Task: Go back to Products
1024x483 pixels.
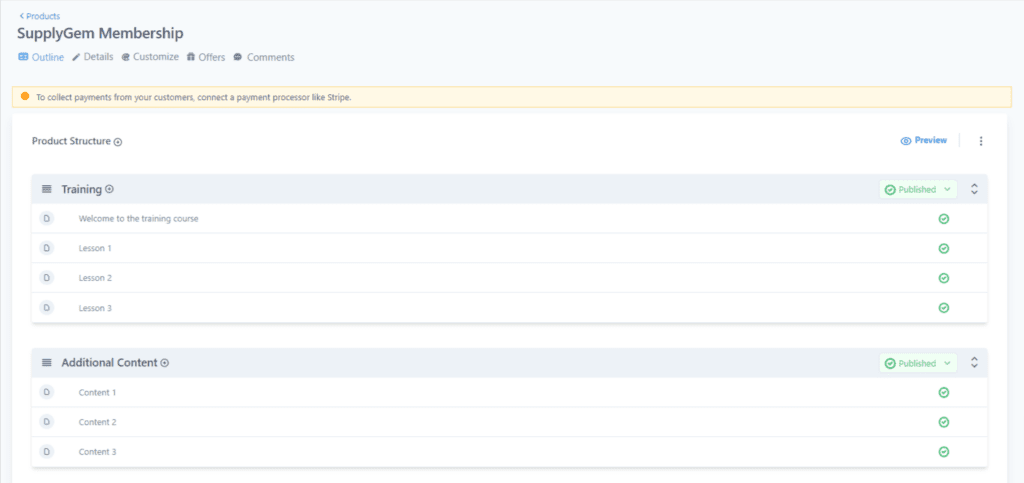Action: (40, 16)
